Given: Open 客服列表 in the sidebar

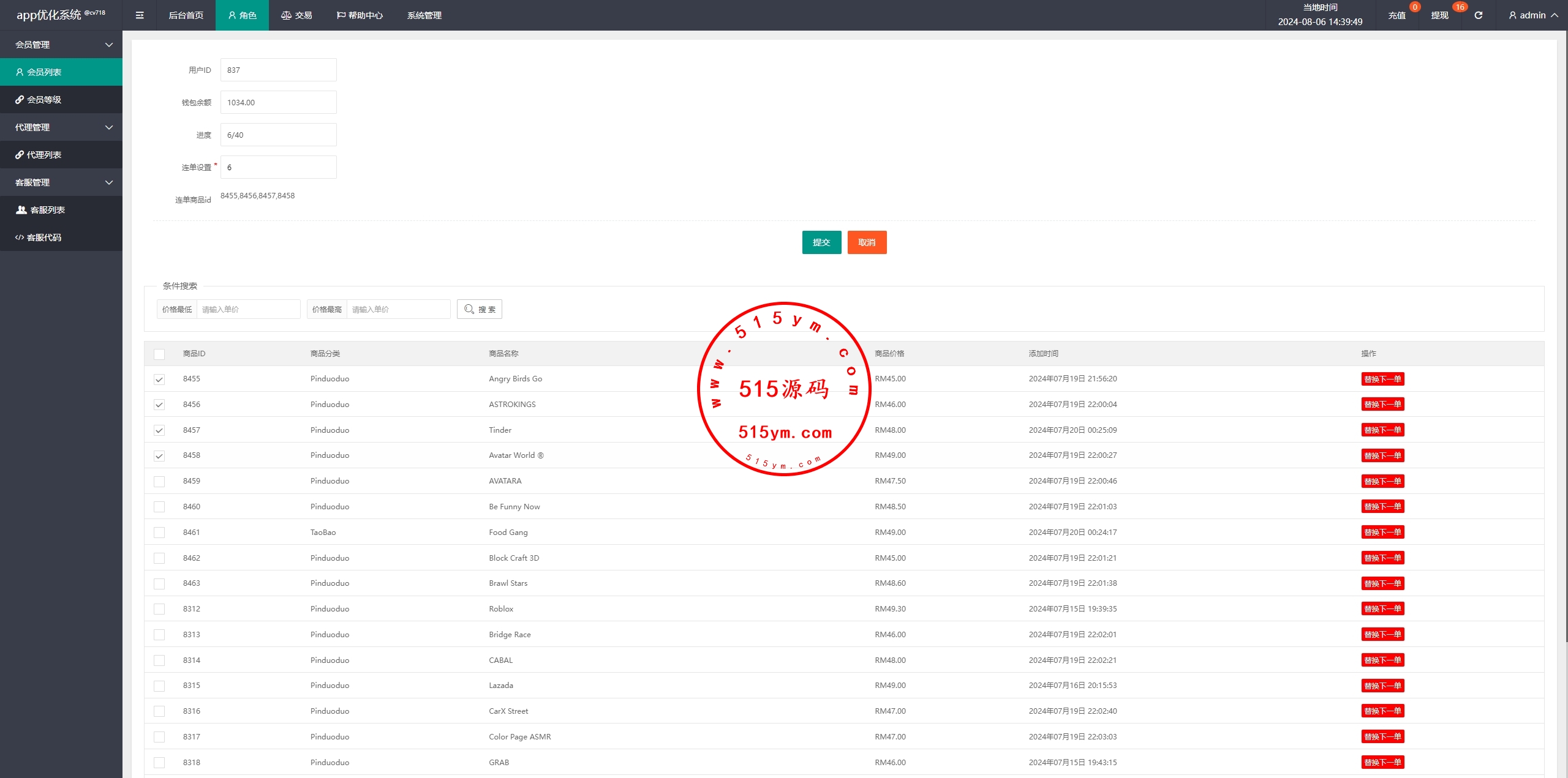Looking at the screenshot, I should pyautogui.click(x=47, y=210).
